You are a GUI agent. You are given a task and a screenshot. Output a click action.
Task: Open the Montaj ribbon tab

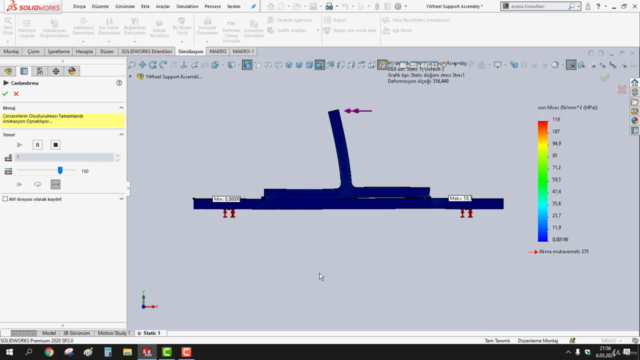[11, 51]
